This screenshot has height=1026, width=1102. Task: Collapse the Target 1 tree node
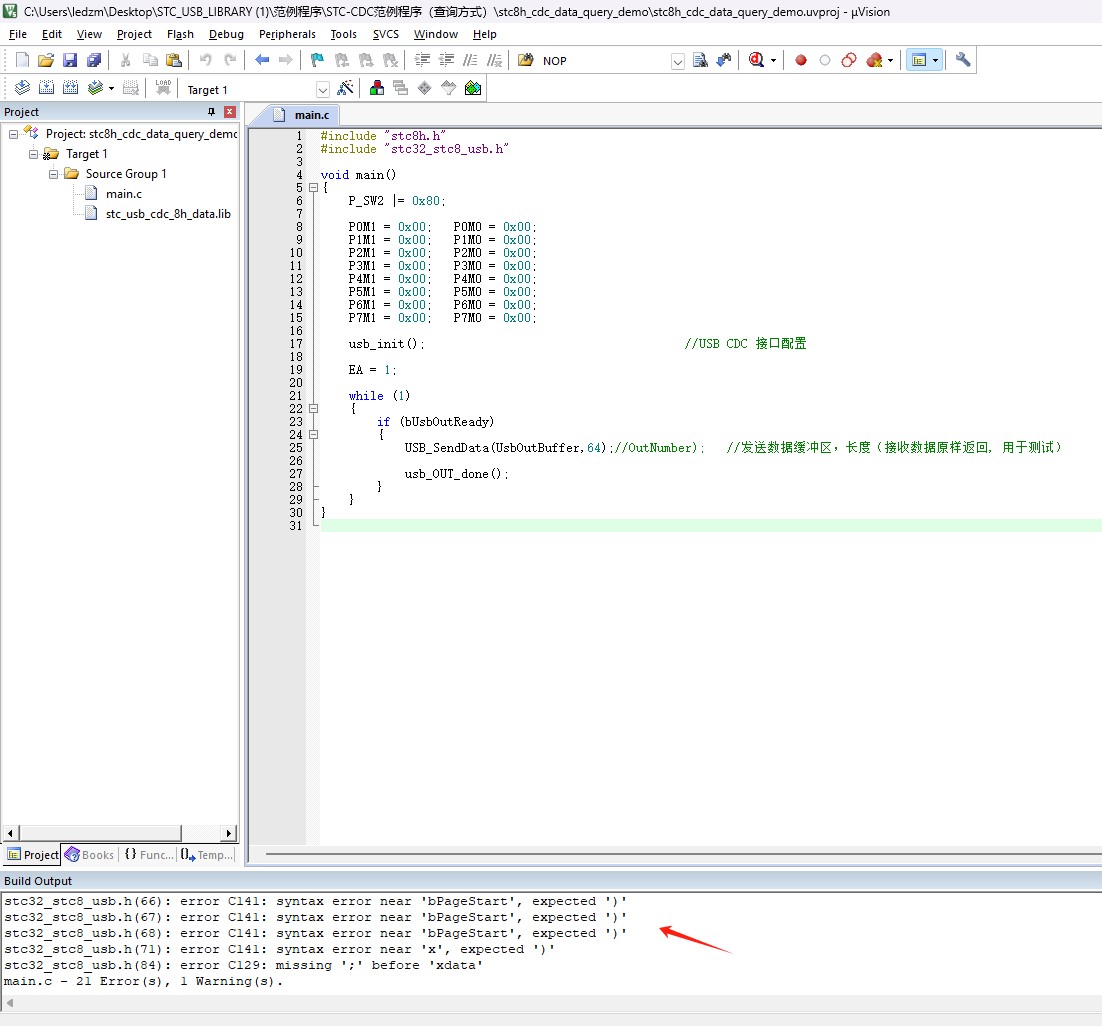34,154
